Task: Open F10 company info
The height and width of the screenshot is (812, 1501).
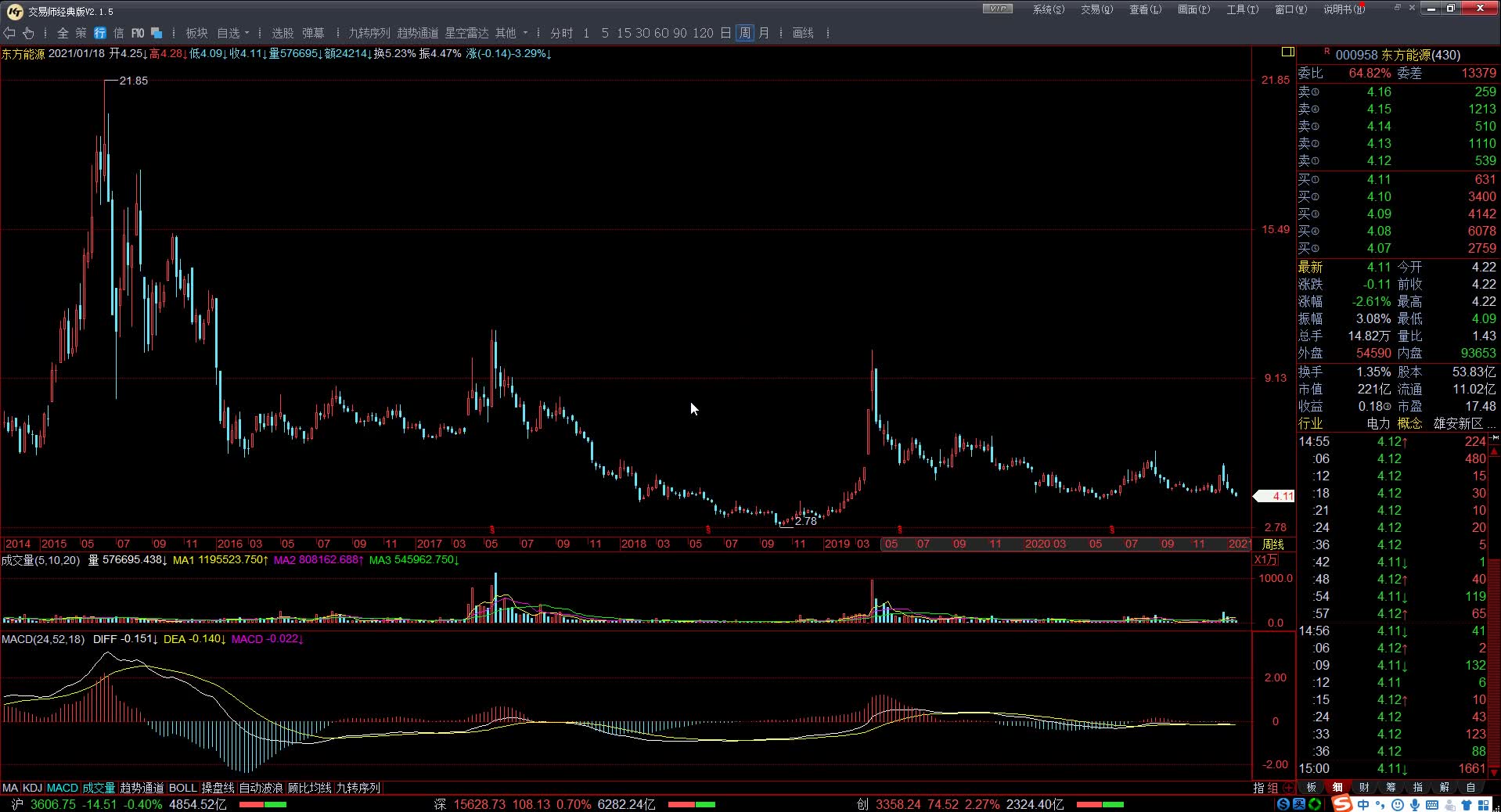Action: (x=138, y=33)
